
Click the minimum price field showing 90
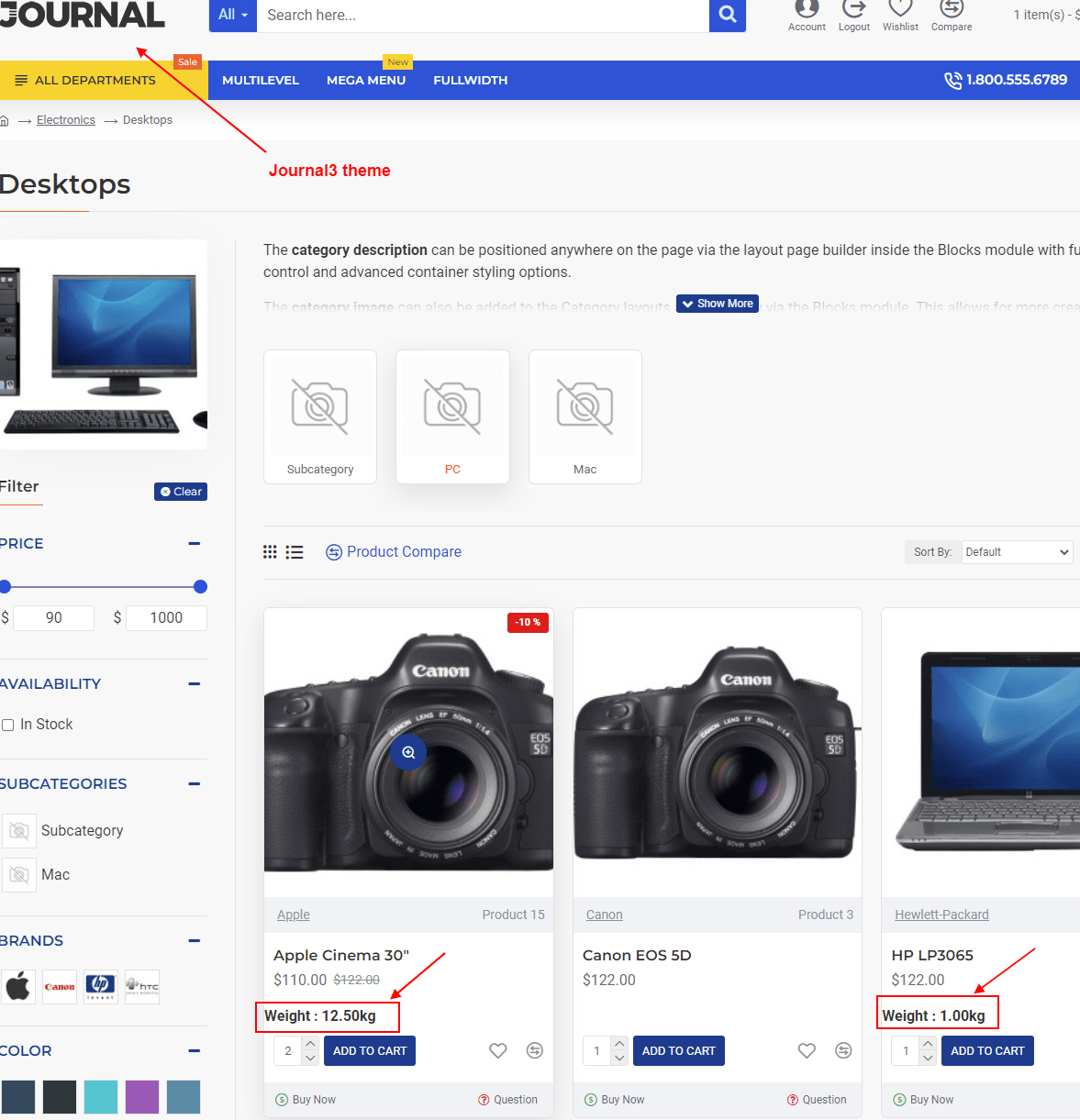(x=54, y=618)
